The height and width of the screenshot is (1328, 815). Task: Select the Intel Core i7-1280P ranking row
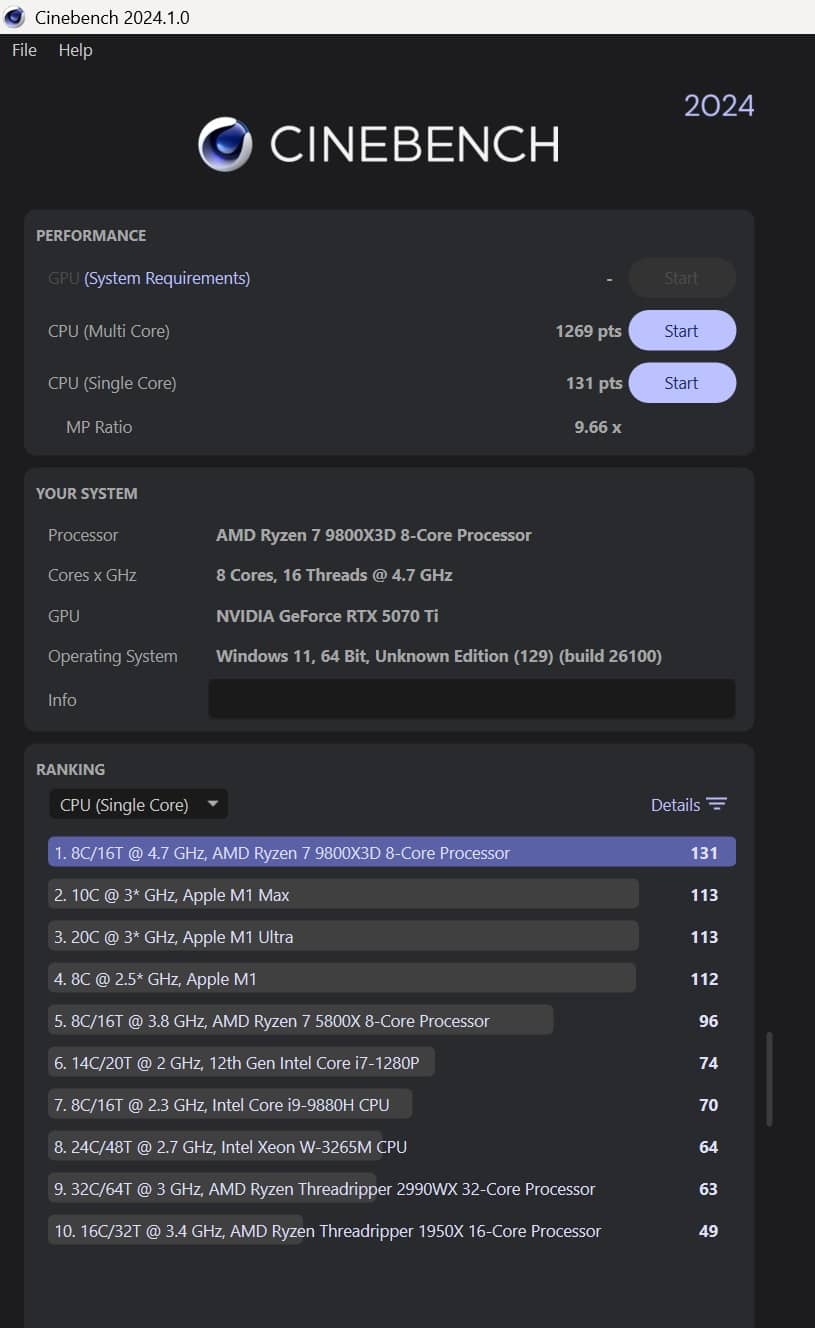pos(241,1063)
